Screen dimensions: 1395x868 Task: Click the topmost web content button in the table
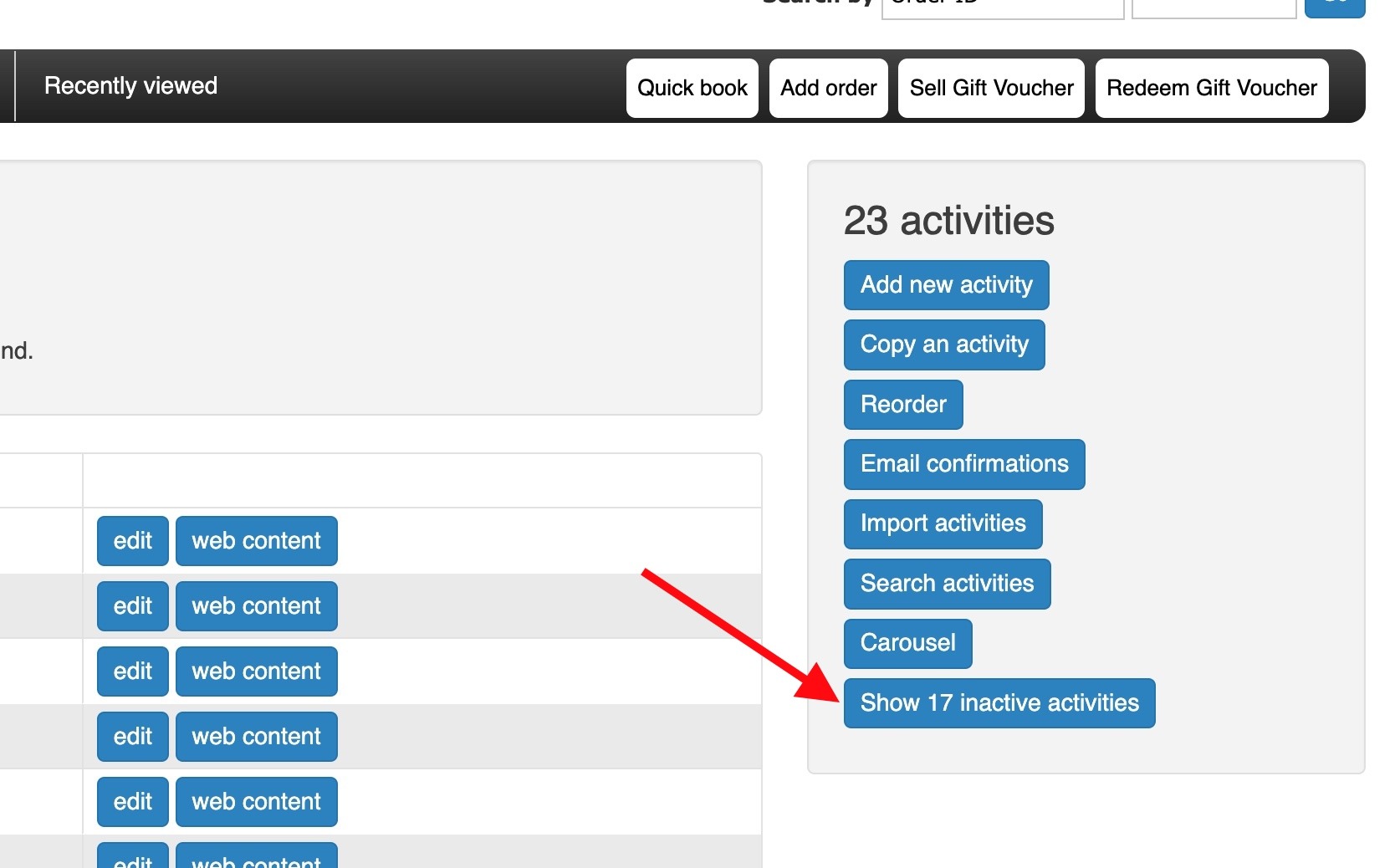pos(257,541)
